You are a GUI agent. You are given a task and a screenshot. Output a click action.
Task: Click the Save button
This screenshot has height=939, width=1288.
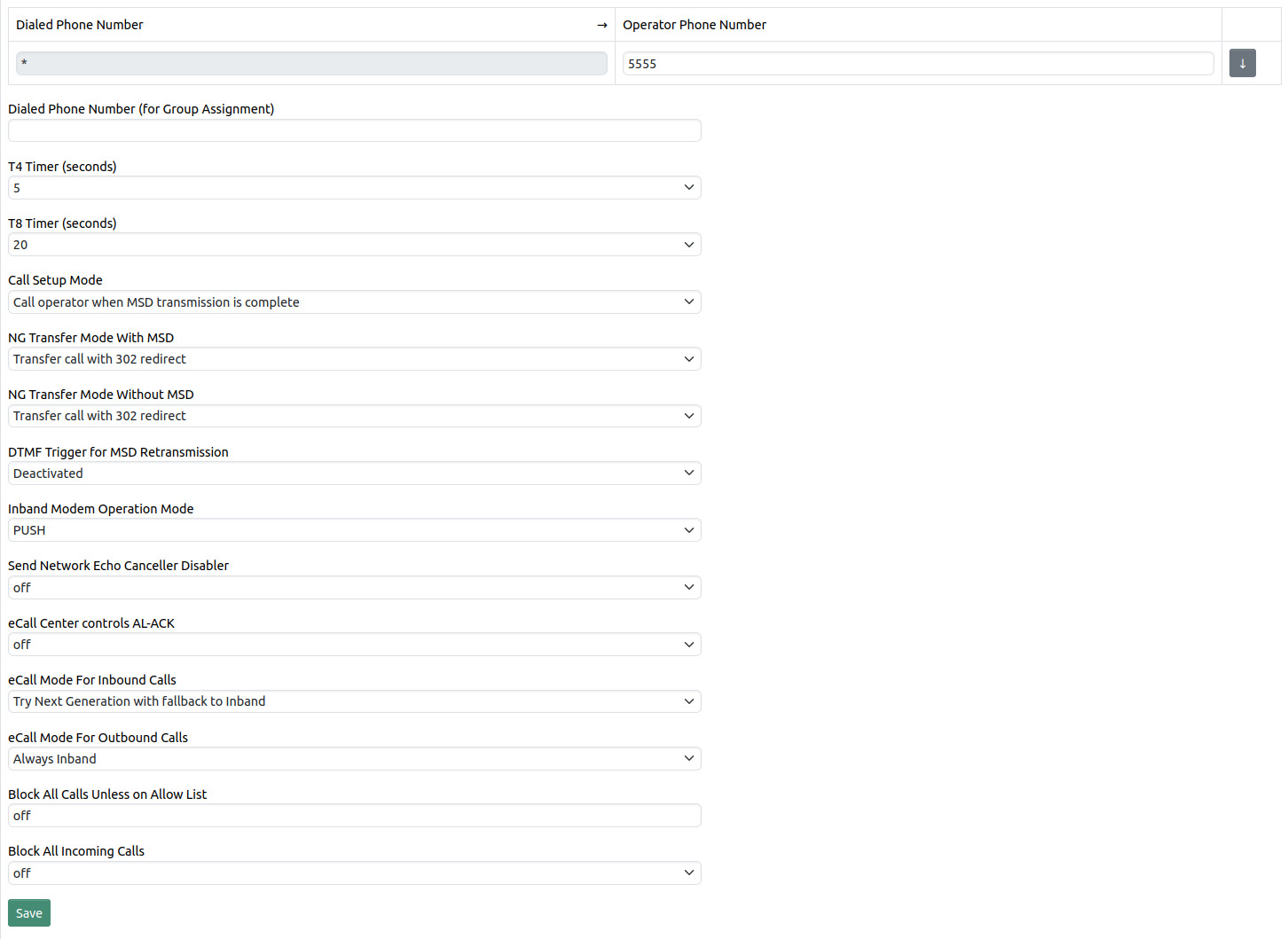click(29, 913)
